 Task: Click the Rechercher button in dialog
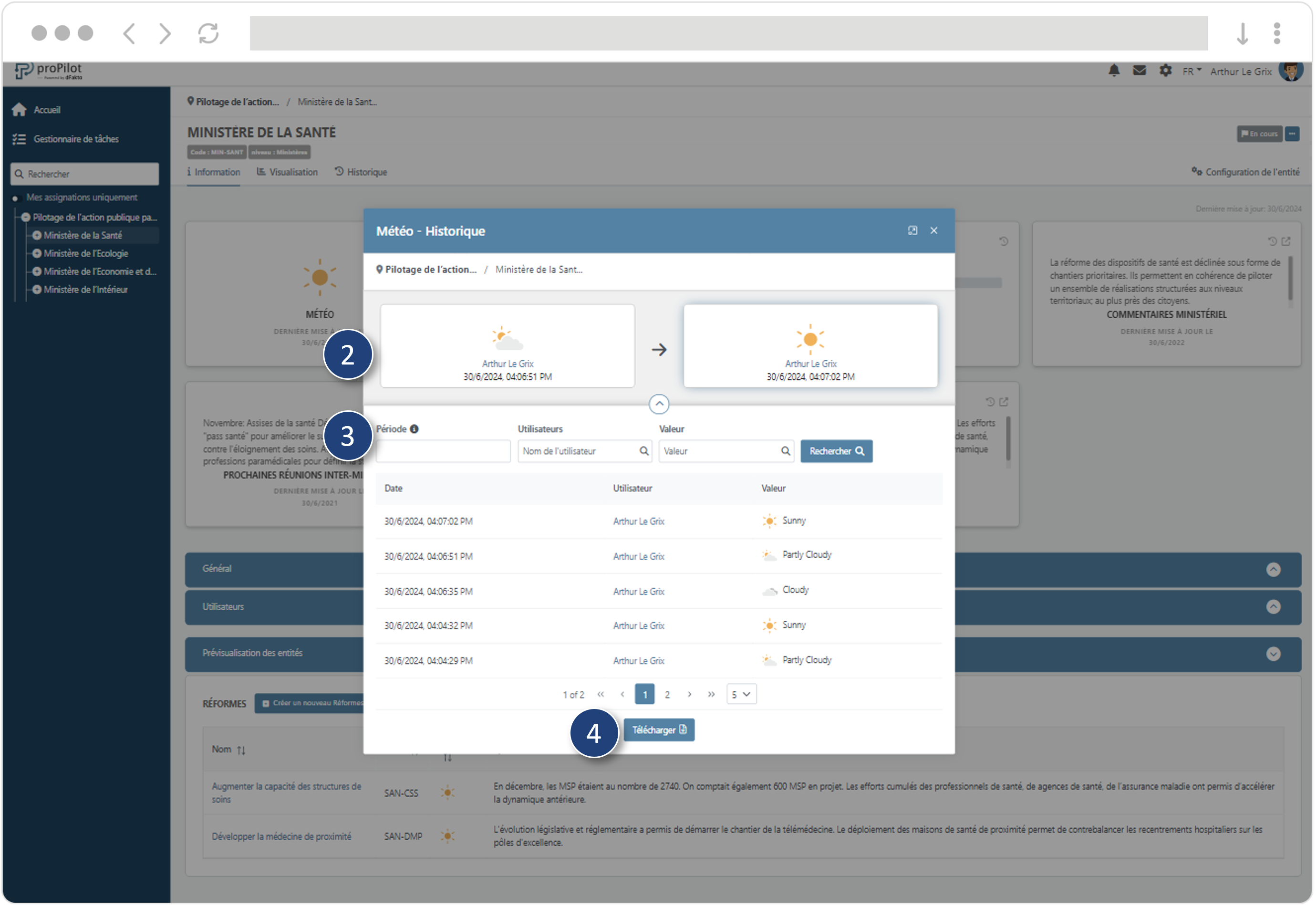837,452
